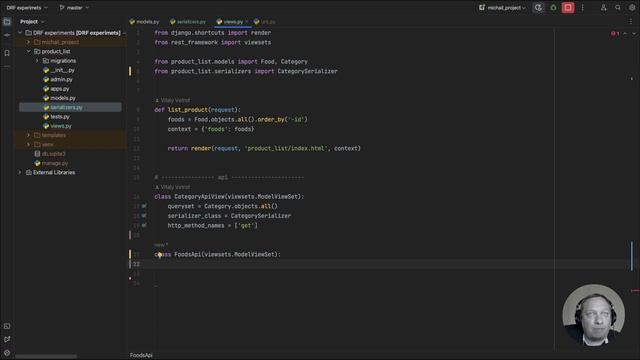Click override gutter icon on queryset line
Viewport: 640px width, 360px height.
(x=144, y=206)
